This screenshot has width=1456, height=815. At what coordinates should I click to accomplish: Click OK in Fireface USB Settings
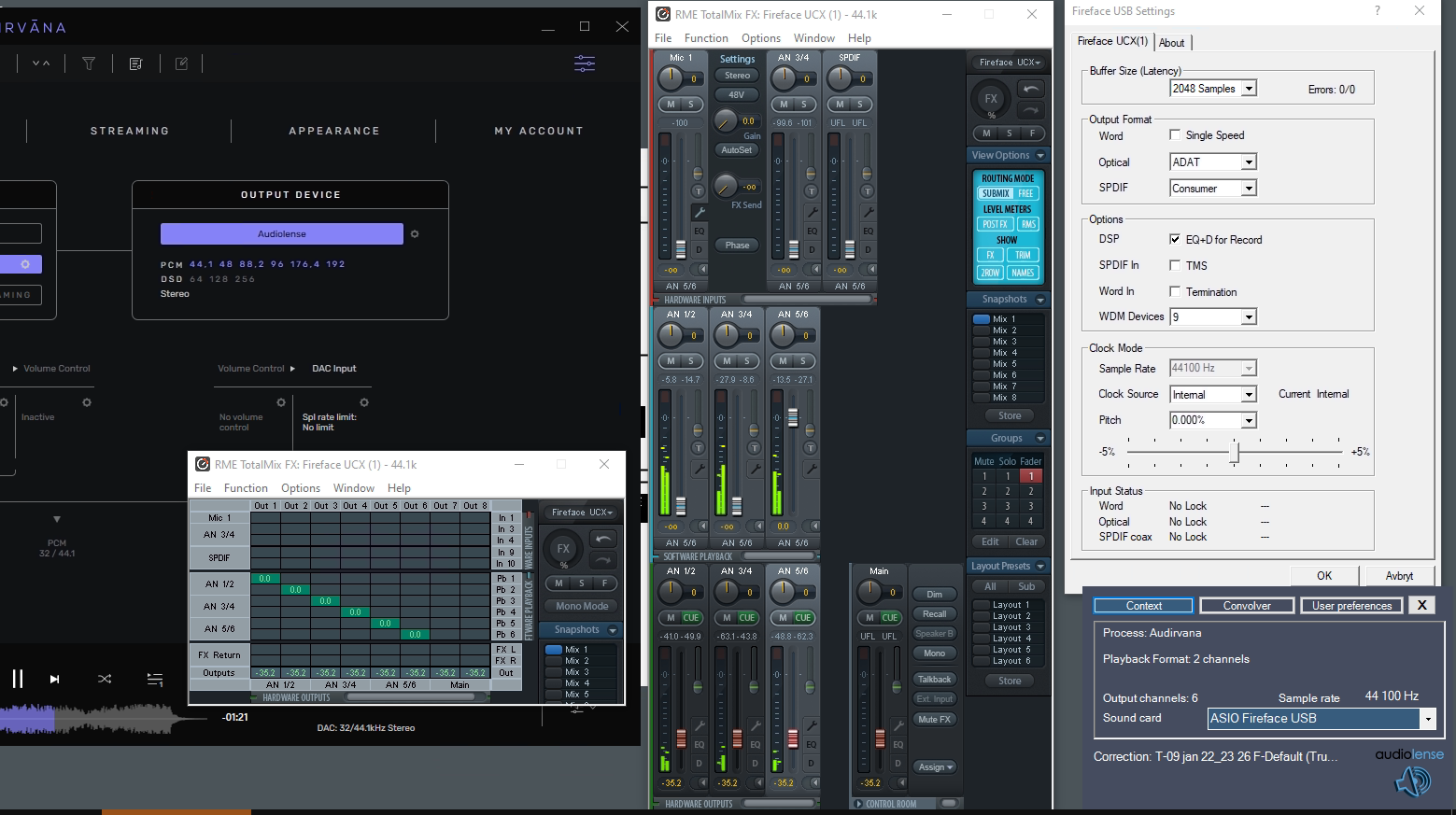tap(1324, 575)
